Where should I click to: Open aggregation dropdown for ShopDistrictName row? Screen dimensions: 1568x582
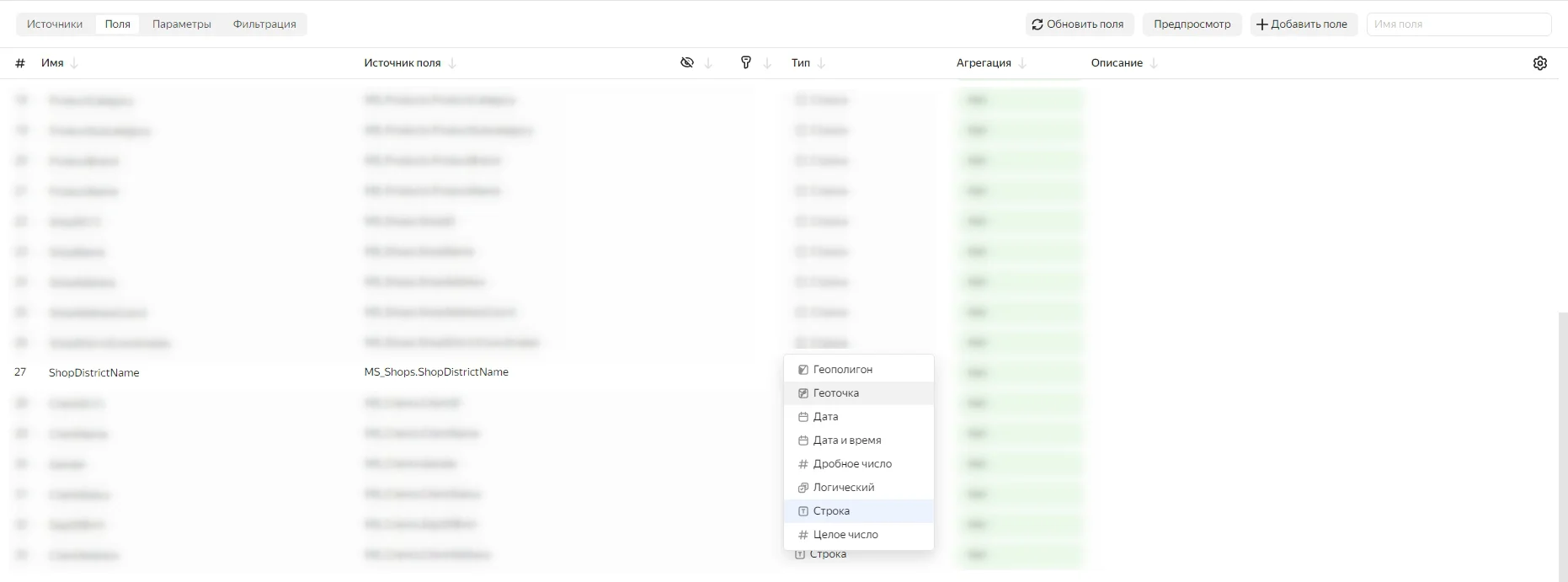(x=1019, y=372)
